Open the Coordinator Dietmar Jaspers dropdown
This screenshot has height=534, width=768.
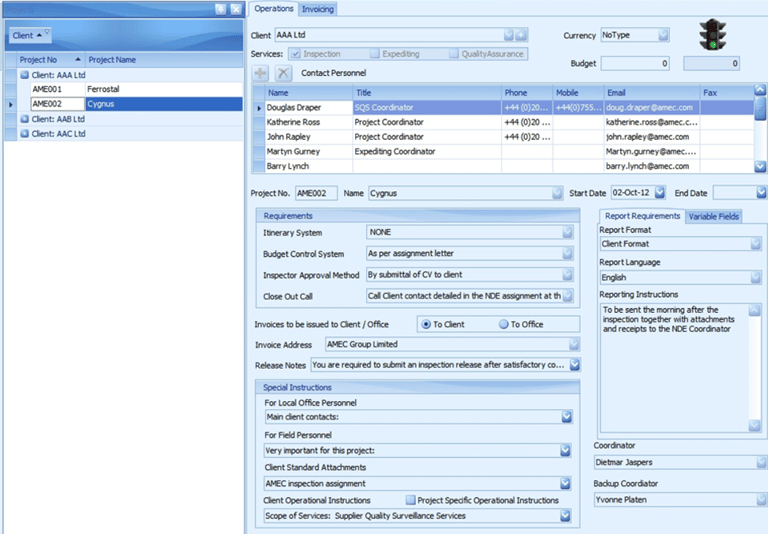click(x=761, y=462)
